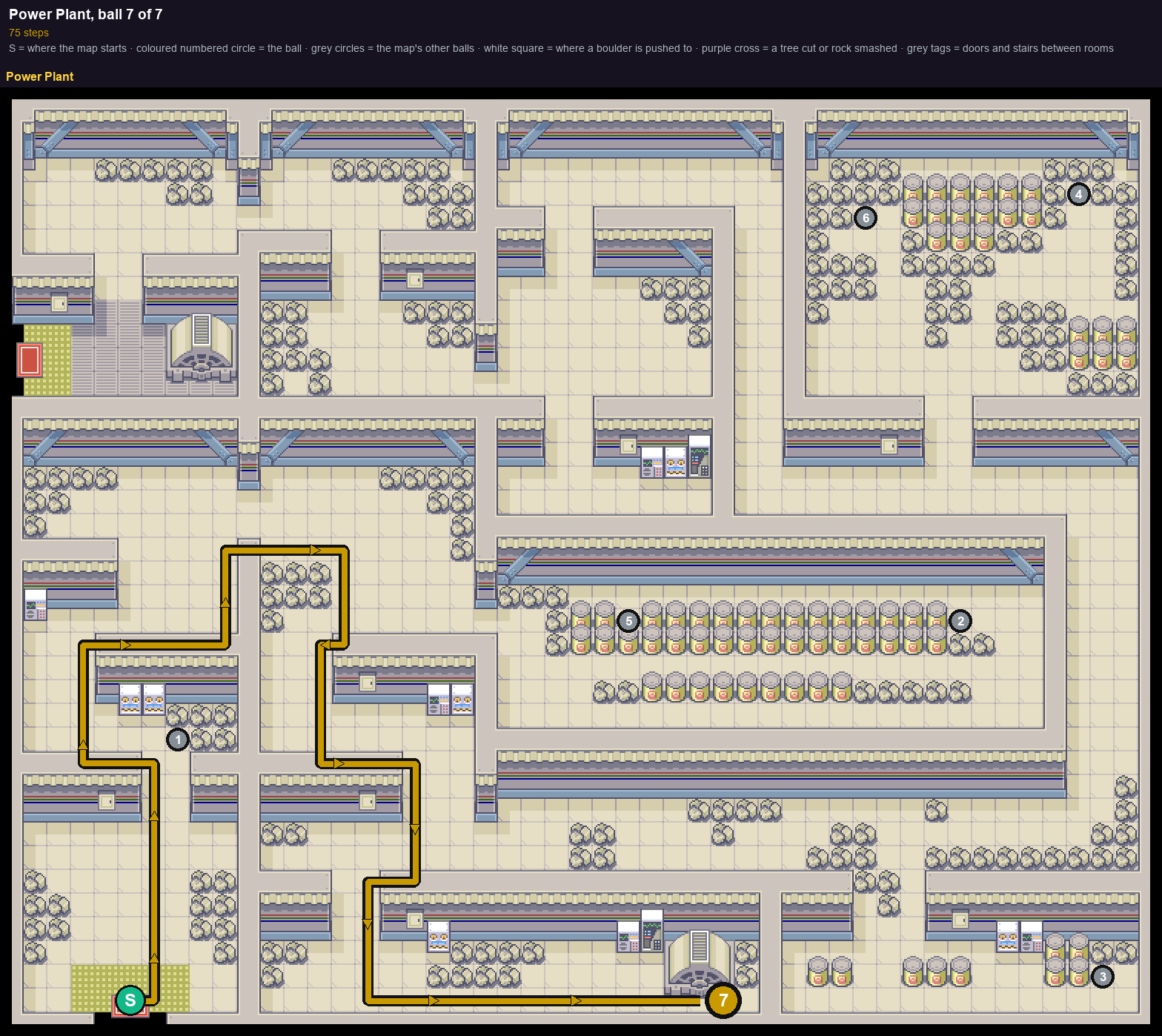Click grey ball marker number 5

point(628,621)
